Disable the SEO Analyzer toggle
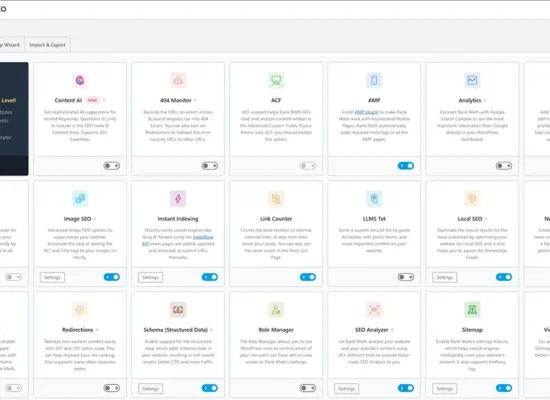This screenshot has height=400, width=550. [x=406, y=388]
